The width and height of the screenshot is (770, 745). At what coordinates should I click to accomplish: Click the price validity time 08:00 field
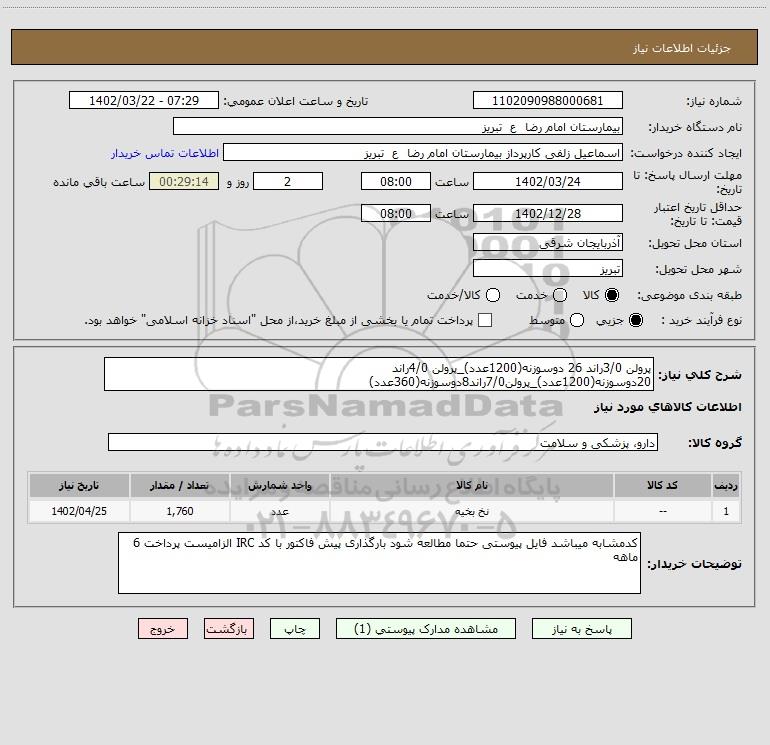[396, 214]
